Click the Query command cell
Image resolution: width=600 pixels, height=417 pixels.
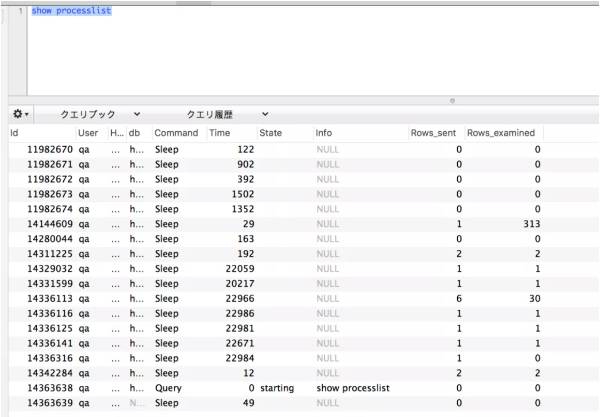(168, 388)
